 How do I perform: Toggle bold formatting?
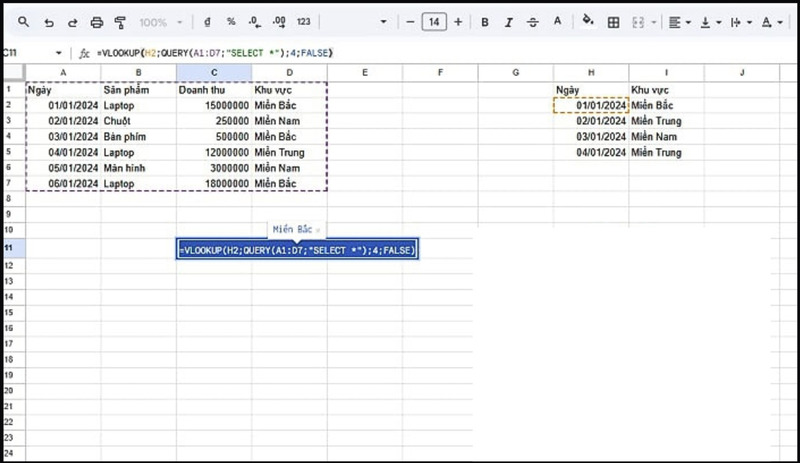[485, 22]
